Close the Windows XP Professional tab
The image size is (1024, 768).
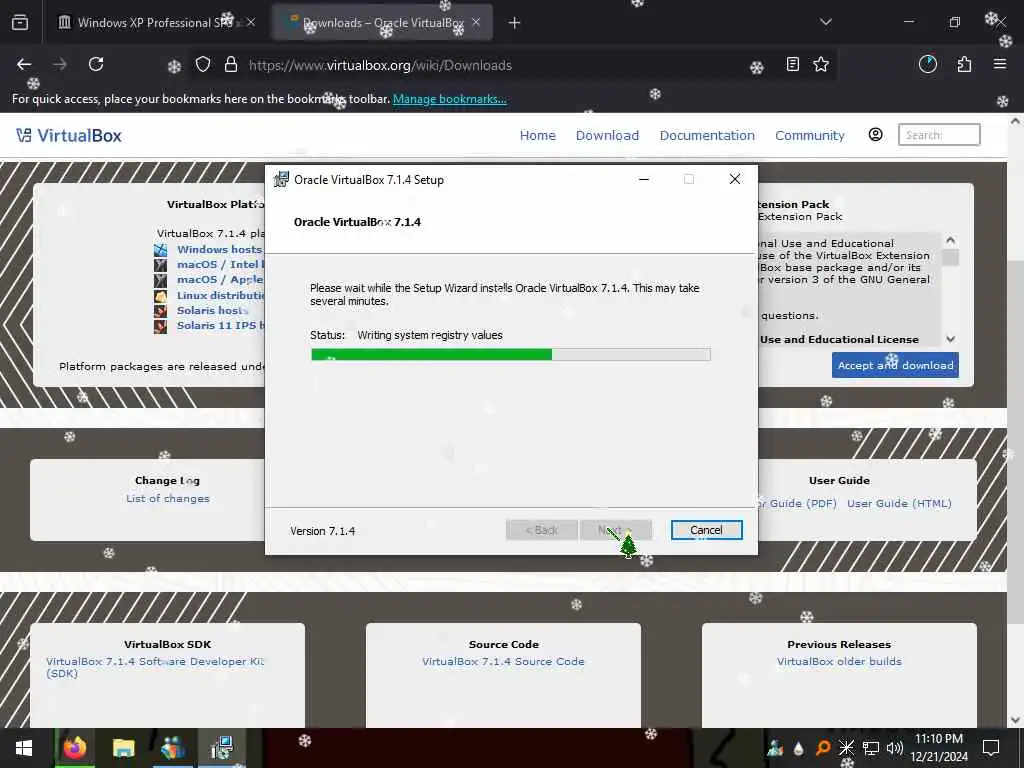251,22
